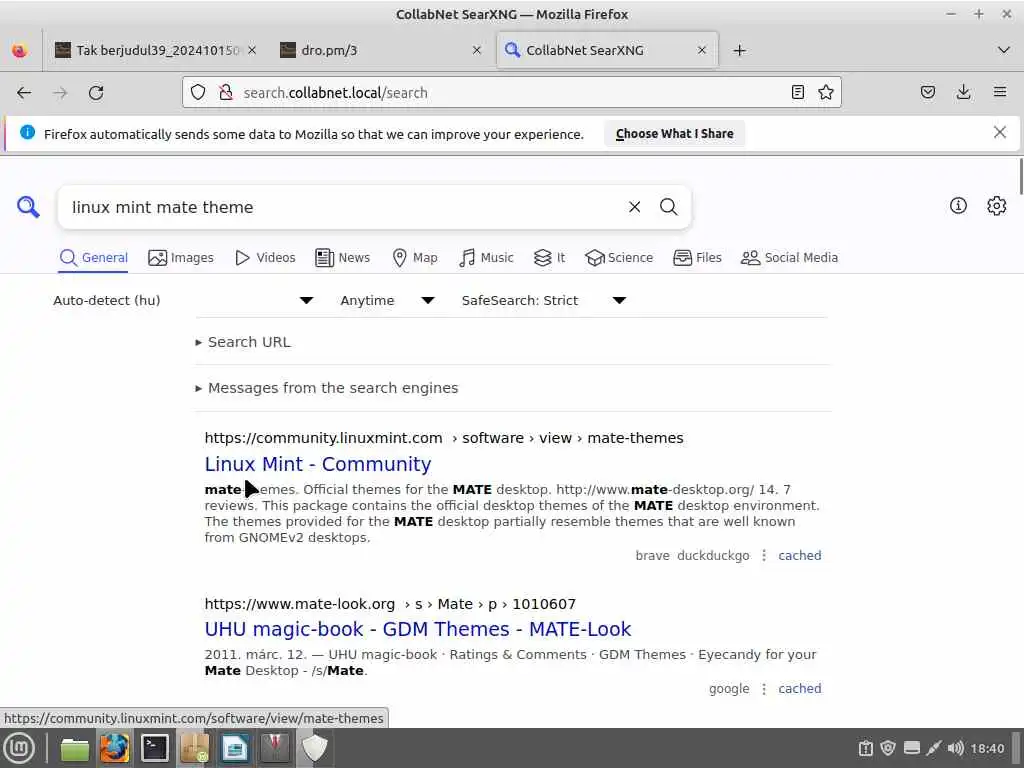Open cached link for Linux Mint result
This screenshot has height=768, width=1024.
coord(799,556)
